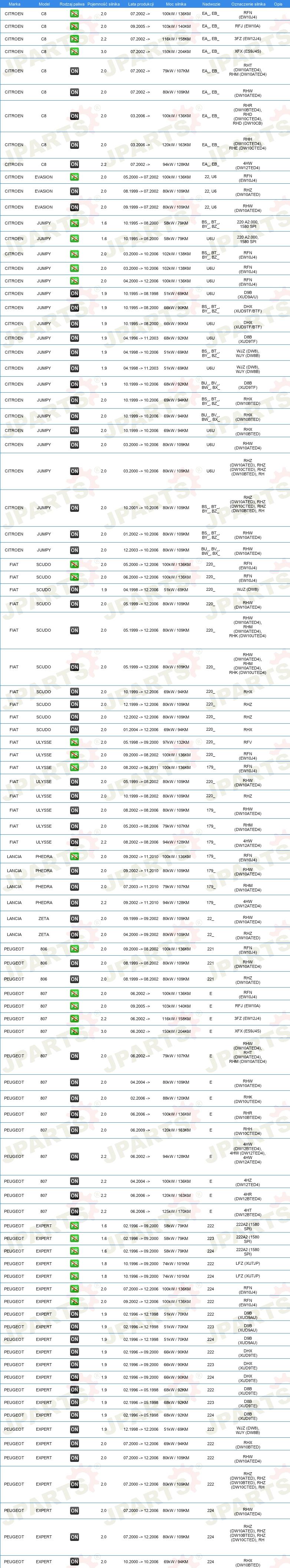Screen dimensions: 290x1568
Task: Click the 06.2009 -> production years cell
Action: (140, 1130)
